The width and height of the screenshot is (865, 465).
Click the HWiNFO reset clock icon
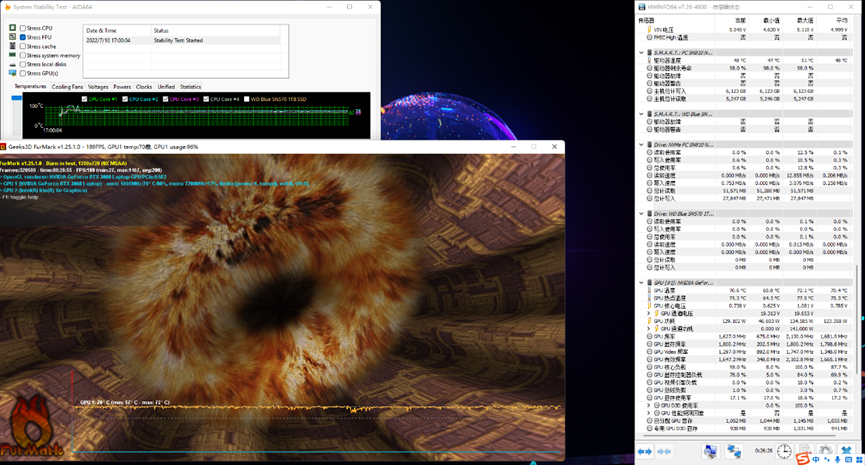pos(784,452)
